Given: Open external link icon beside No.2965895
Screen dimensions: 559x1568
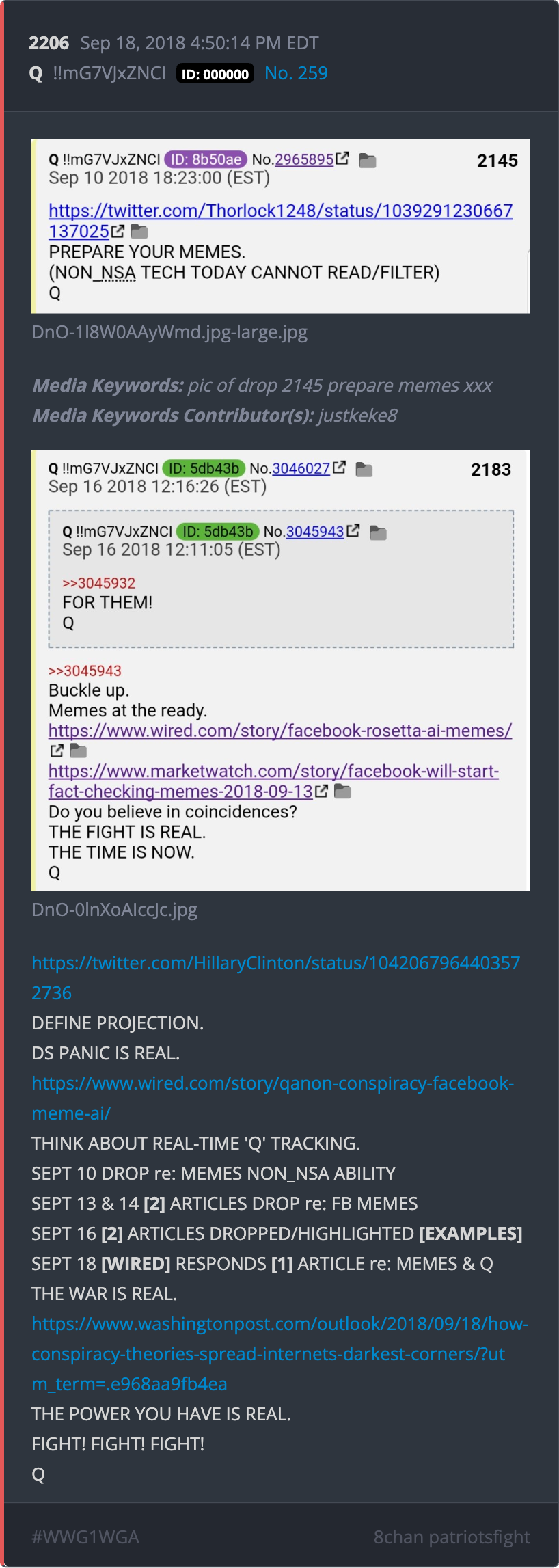Looking at the screenshot, I should click(342, 159).
